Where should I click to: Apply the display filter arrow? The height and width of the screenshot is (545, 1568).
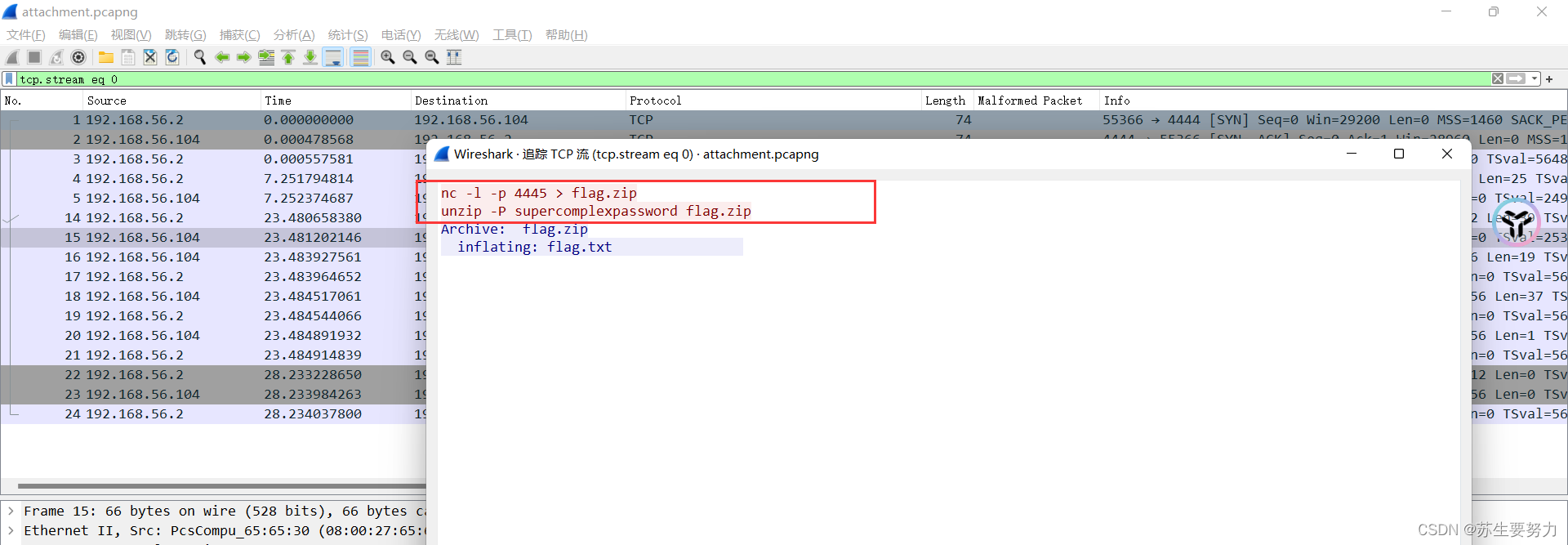click(x=1517, y=79)
